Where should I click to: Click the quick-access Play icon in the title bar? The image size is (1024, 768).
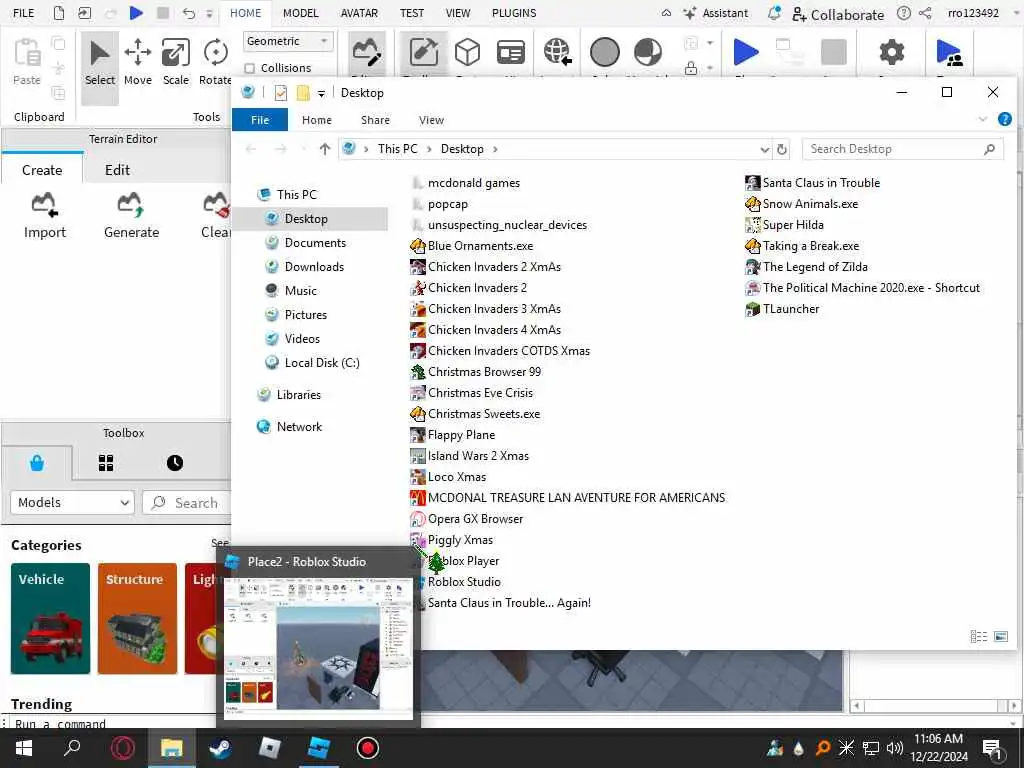(136, 13)
